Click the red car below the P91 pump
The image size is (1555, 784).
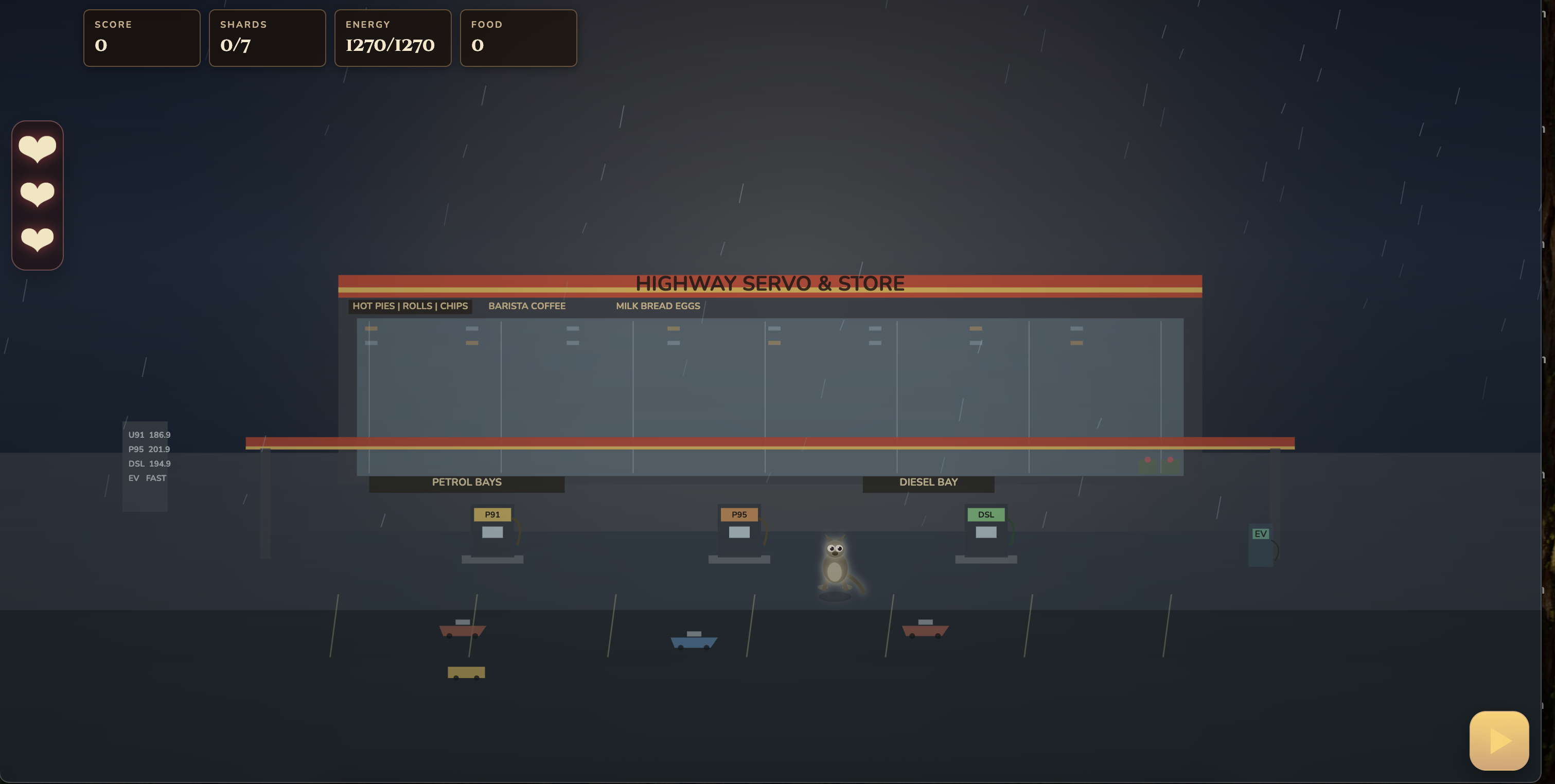coord(463,628)
